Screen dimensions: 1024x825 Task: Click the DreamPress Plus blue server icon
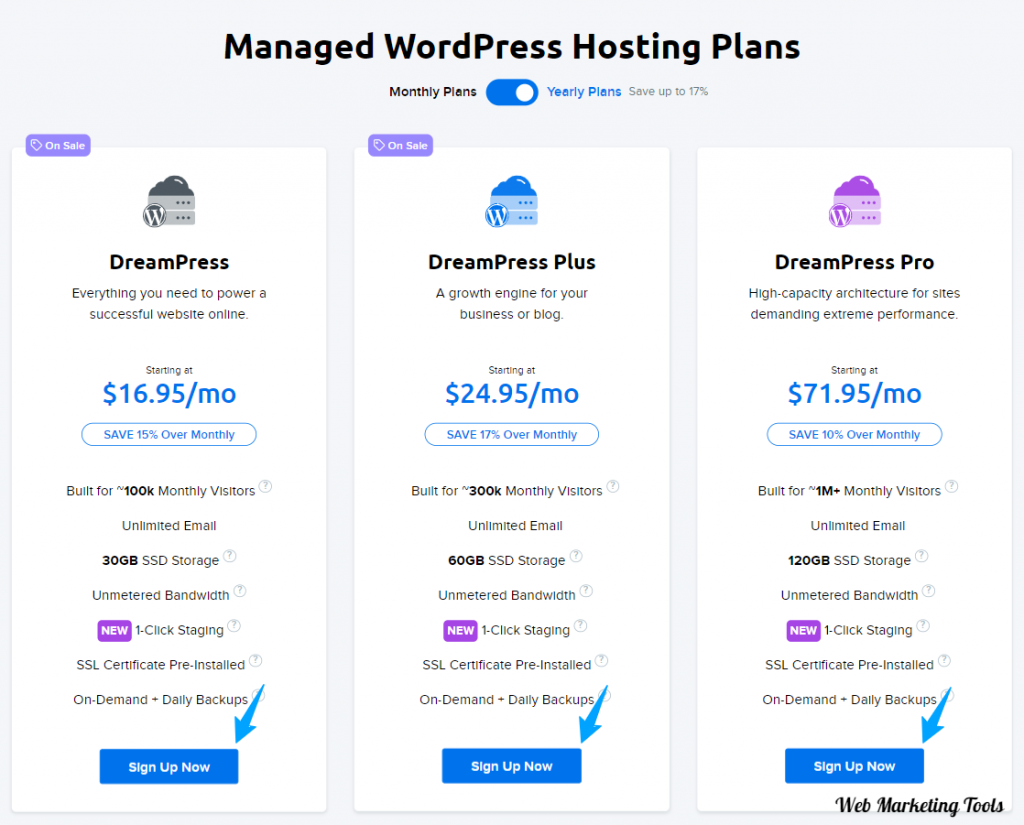pyautogui.click(x=511, y=201)
